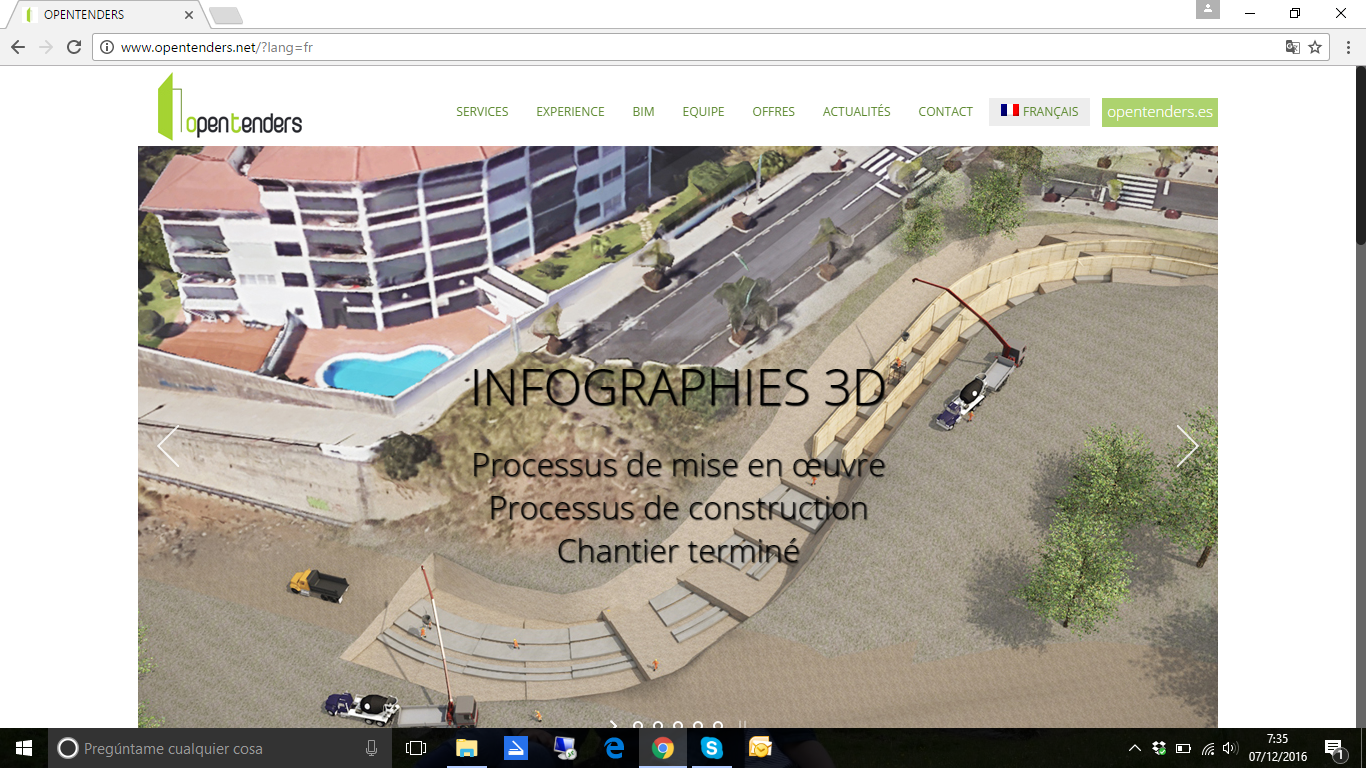Open the Google Translate page icon
Image resolution: width=1366 pixels, height=768 pixels.
pos(1293,47)
